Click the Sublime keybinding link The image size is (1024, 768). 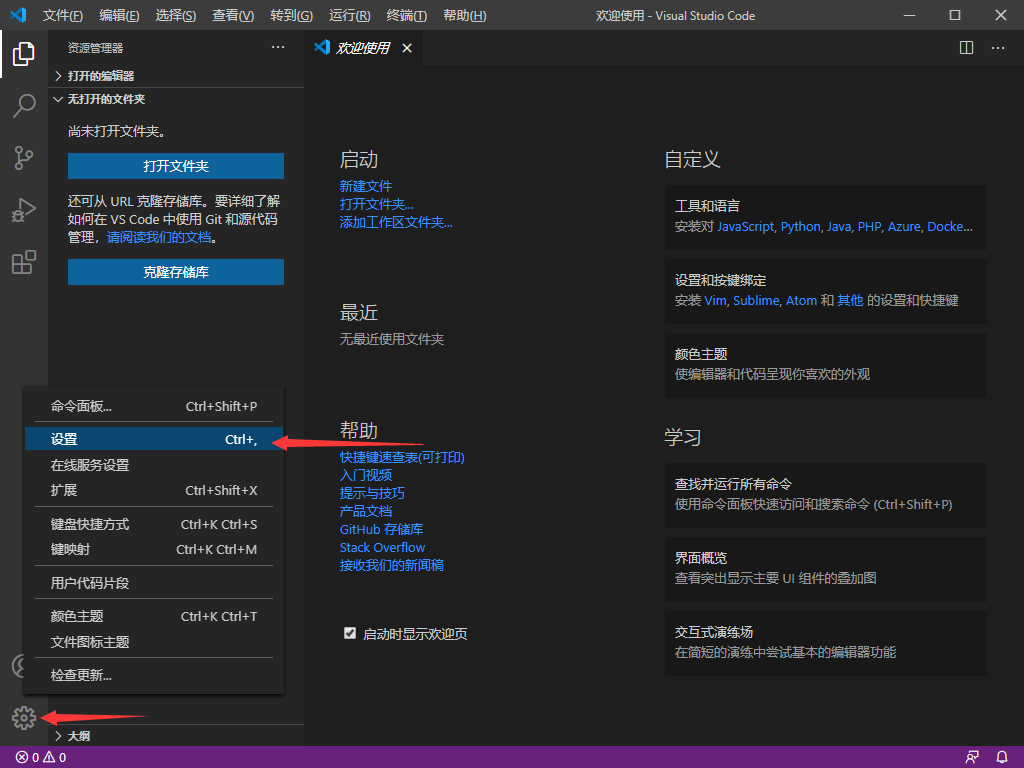pyautogui.click(x=756, y=300)
